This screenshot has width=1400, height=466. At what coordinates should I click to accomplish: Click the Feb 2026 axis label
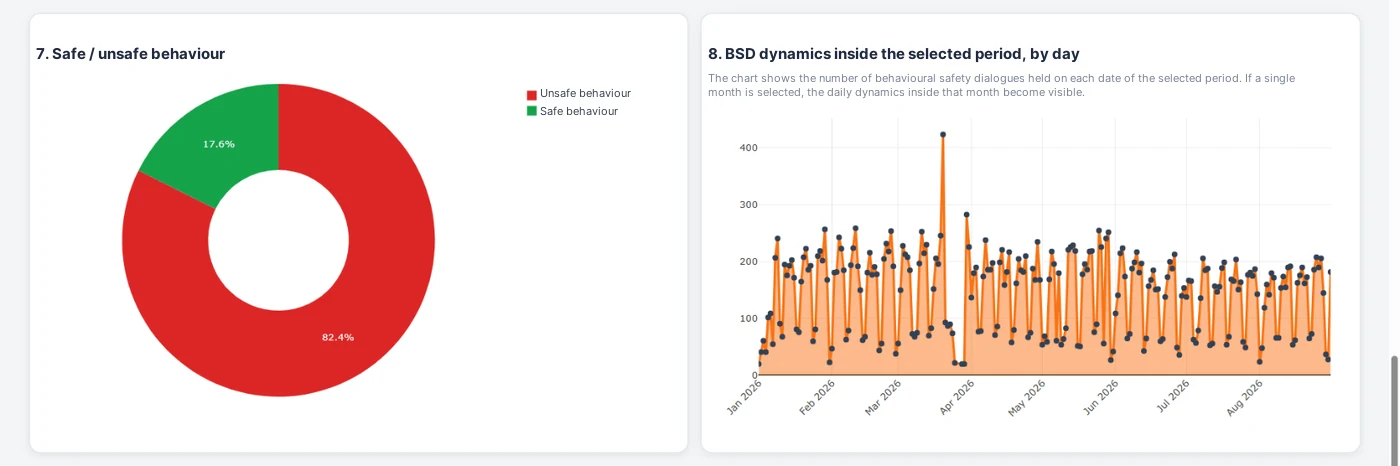coord(817,397)
